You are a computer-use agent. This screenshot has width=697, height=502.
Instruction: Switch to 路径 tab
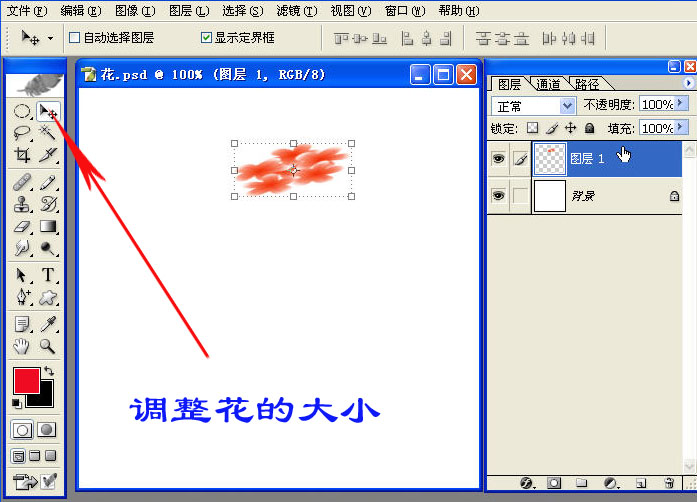point(586,84)
